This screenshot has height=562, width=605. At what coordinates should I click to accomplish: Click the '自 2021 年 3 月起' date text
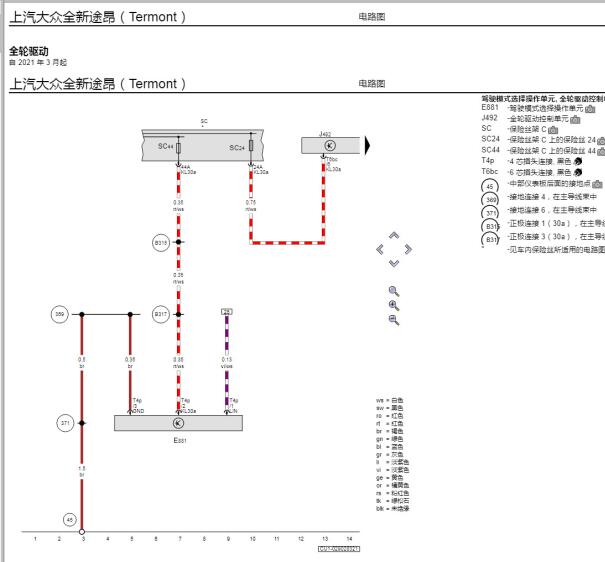coord(38,62)
